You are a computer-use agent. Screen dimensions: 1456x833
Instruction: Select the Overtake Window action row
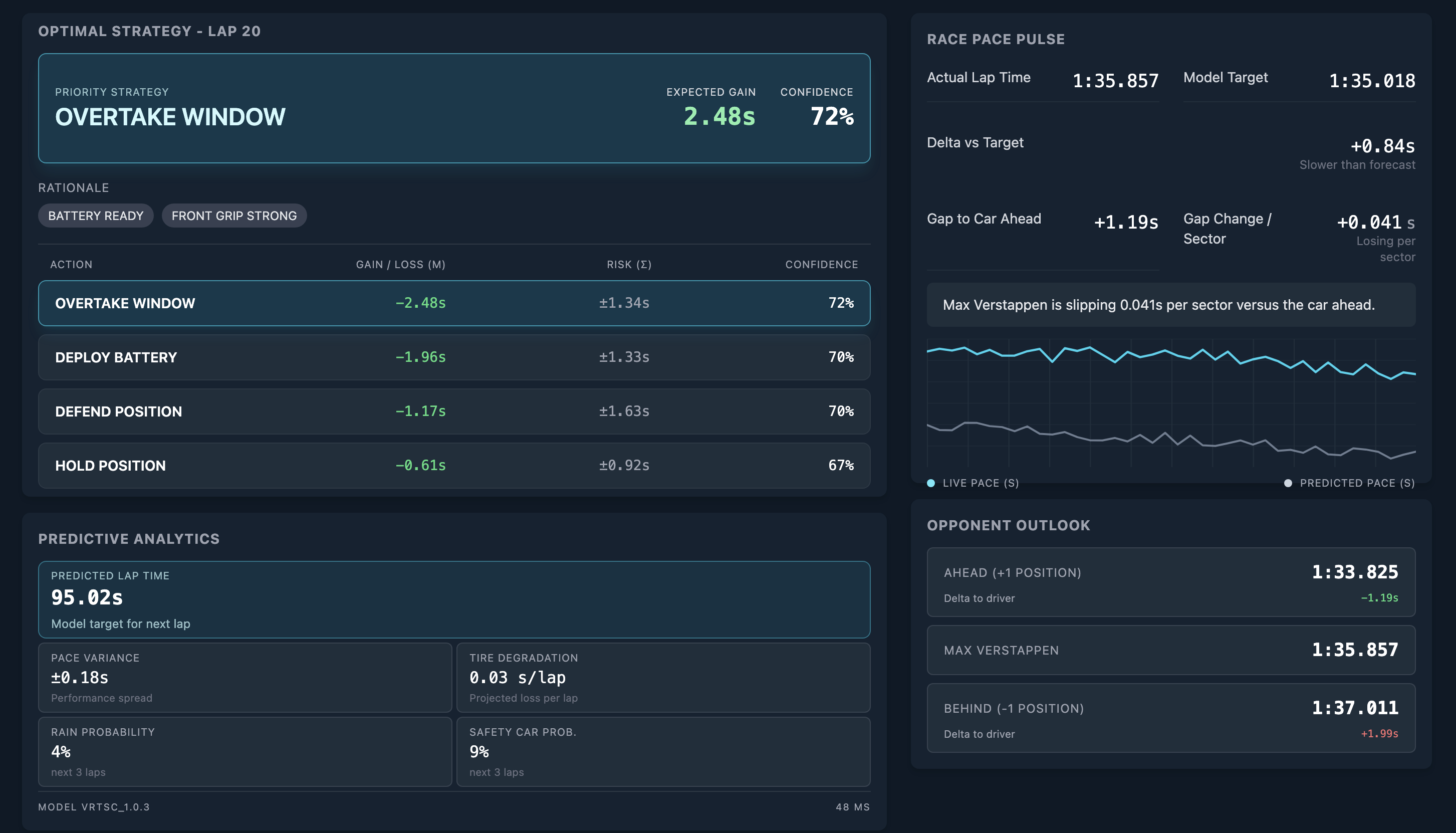(454, 303)
